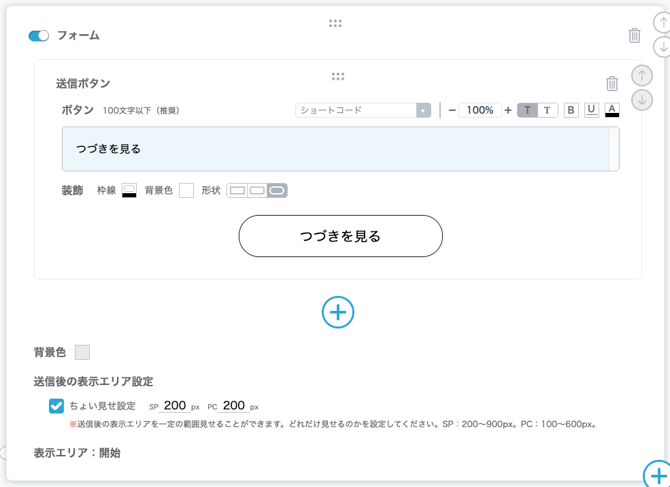The image size is (670, 487).
Task: Click the 送信後の表示エリア設定 heading
Action: pyautogui.click(x=94, y=381)
